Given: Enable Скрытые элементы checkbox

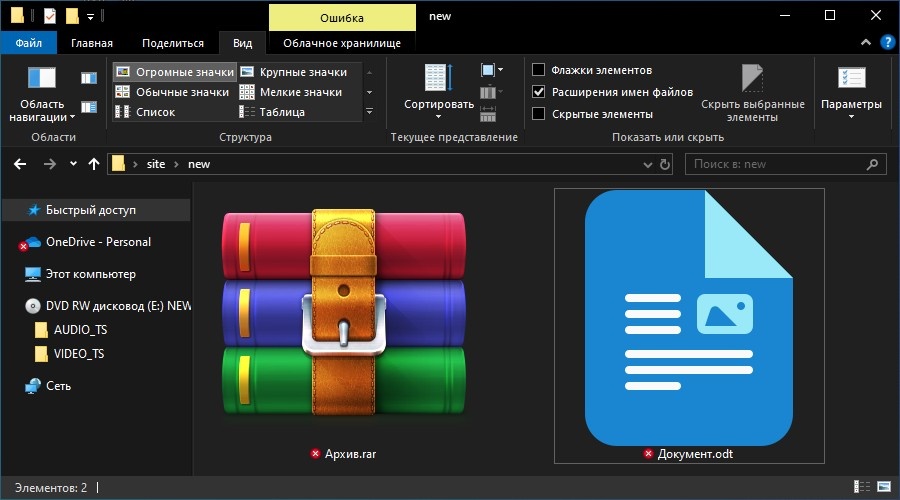Looking at the screenshot, I should (538, 114).
